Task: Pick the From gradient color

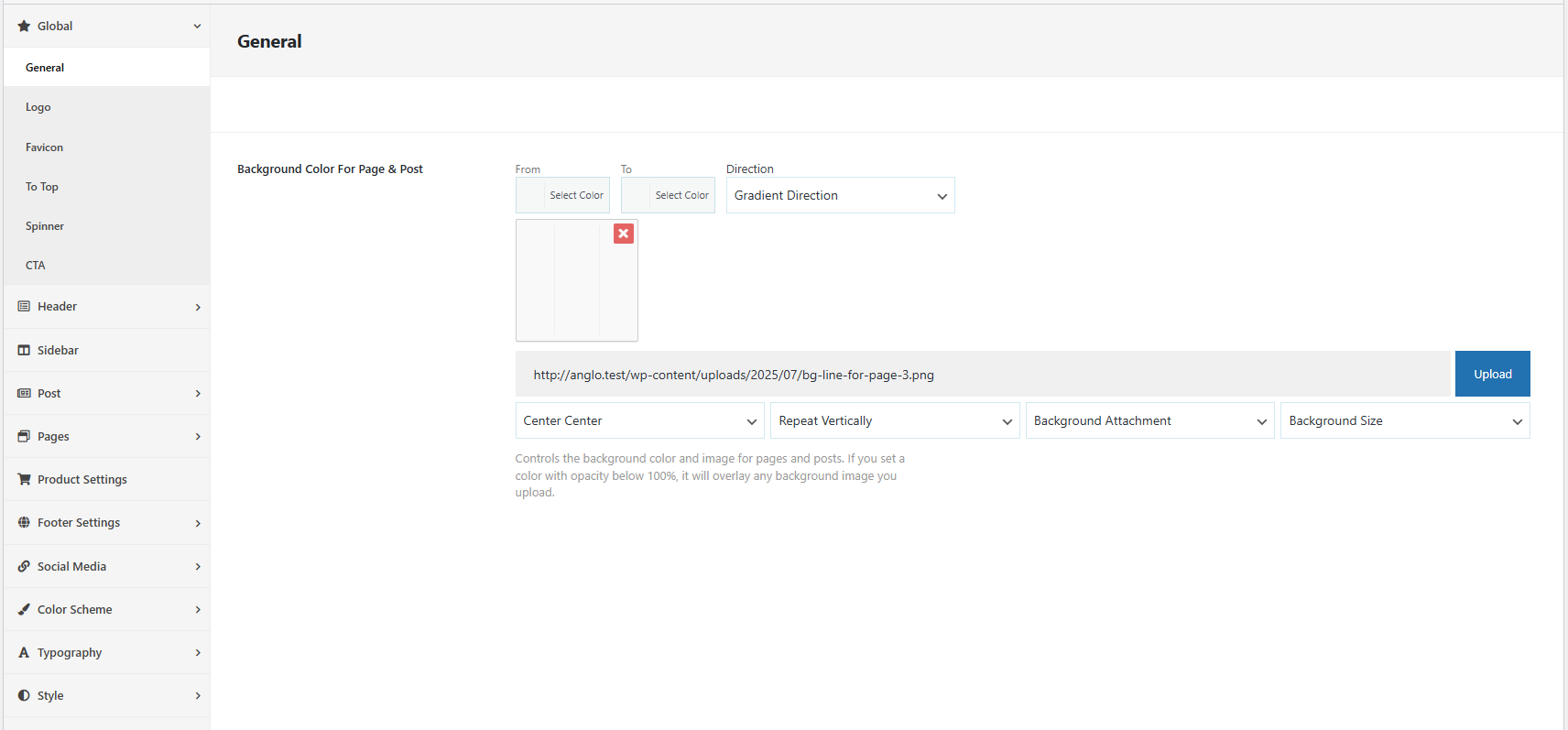Action: pos(562,196)
